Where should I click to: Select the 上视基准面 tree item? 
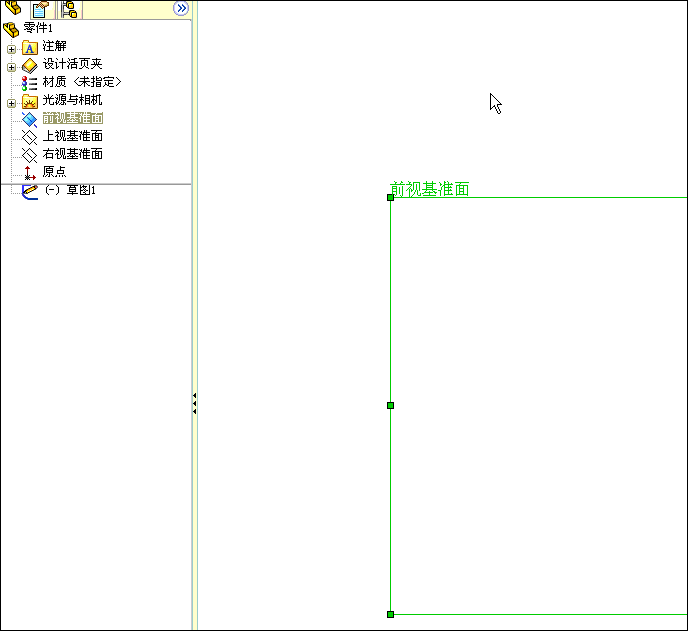point(72,136)
